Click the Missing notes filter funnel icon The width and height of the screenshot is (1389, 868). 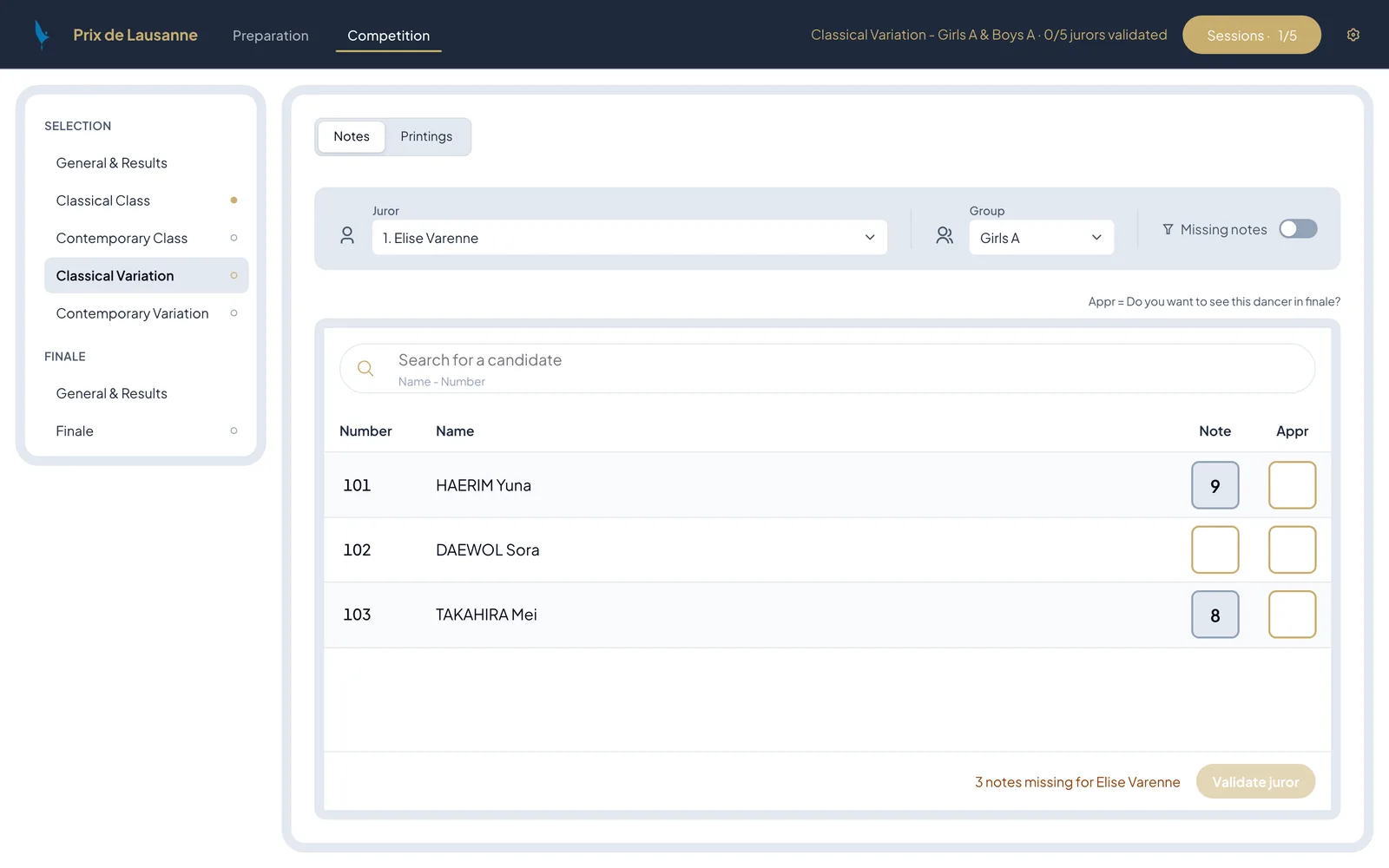point(1168,229)
